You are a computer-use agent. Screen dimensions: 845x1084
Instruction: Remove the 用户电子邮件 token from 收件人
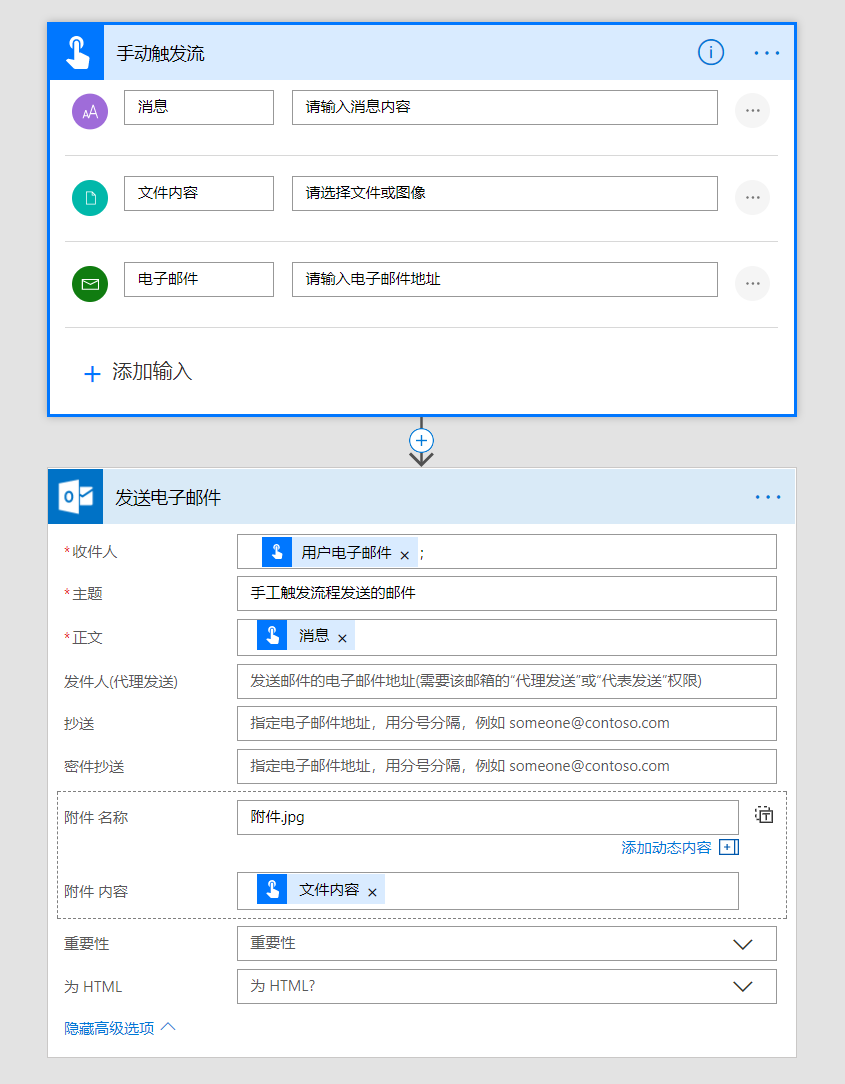pos(405,554)
